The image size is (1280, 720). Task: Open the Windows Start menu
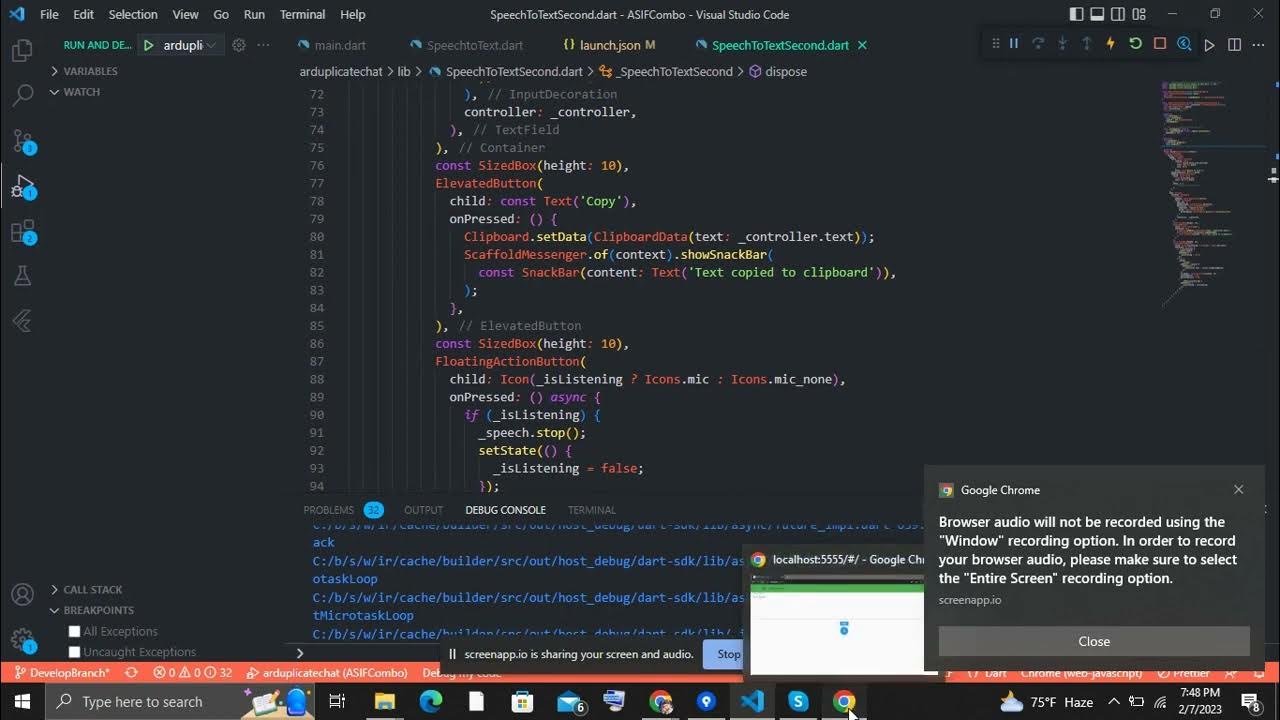tap(23, 702)
